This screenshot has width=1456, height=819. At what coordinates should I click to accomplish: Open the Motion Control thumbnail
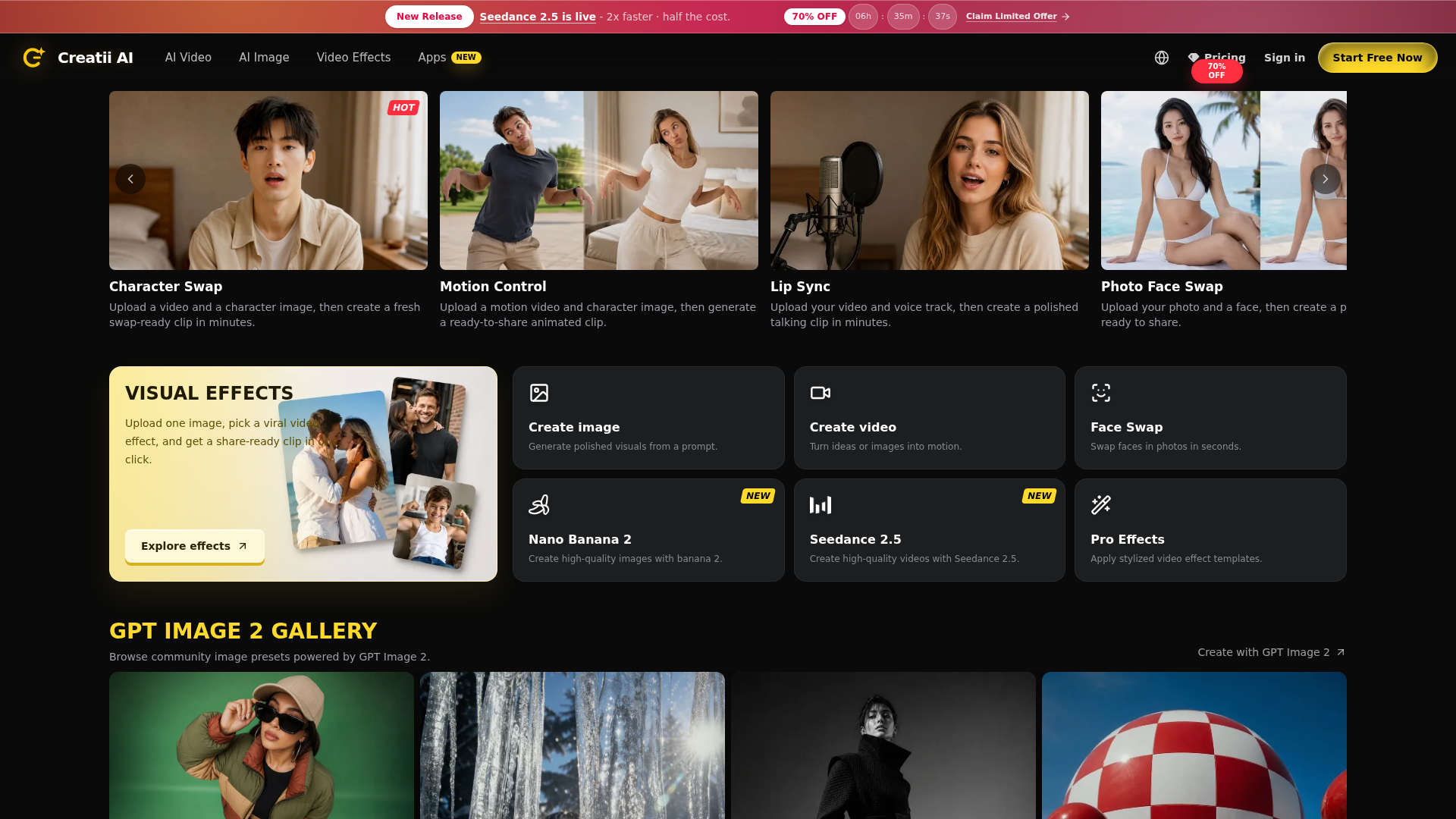click(x=599, y=180)
